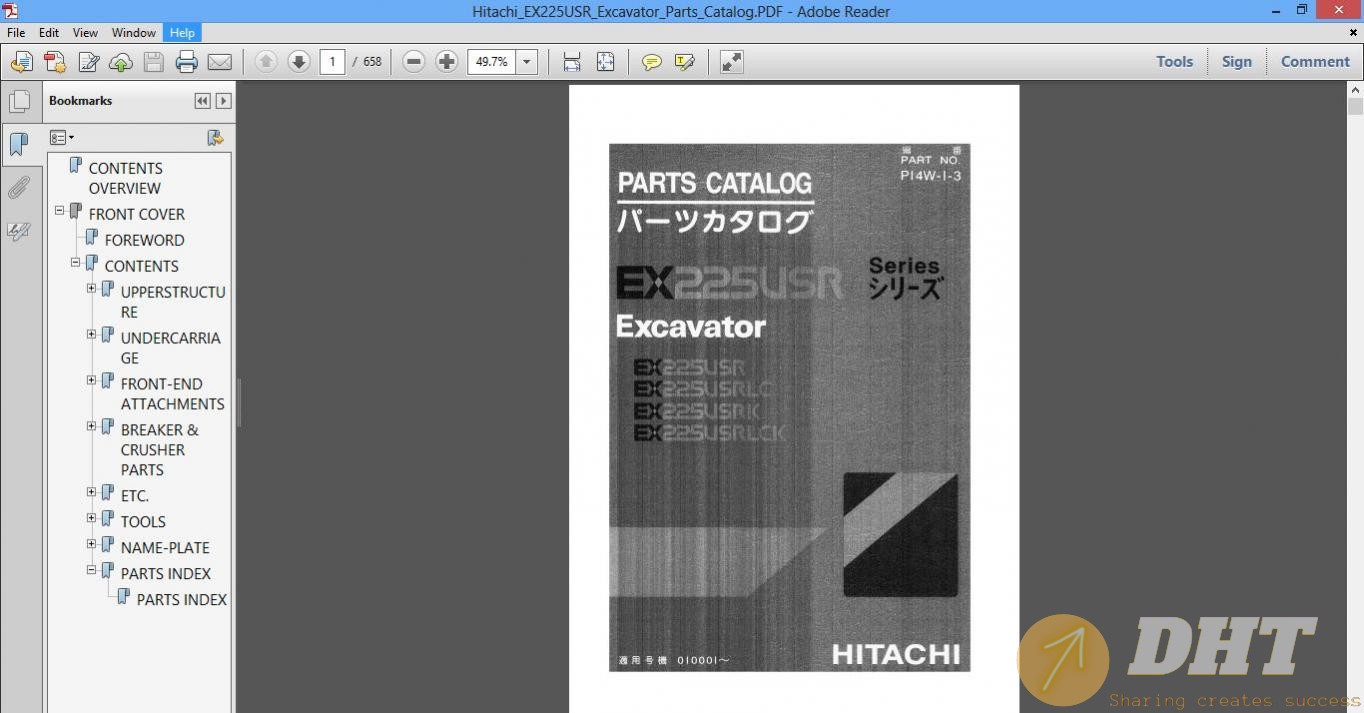Toggle the Bookmarks panel icon

pos(19,145)
